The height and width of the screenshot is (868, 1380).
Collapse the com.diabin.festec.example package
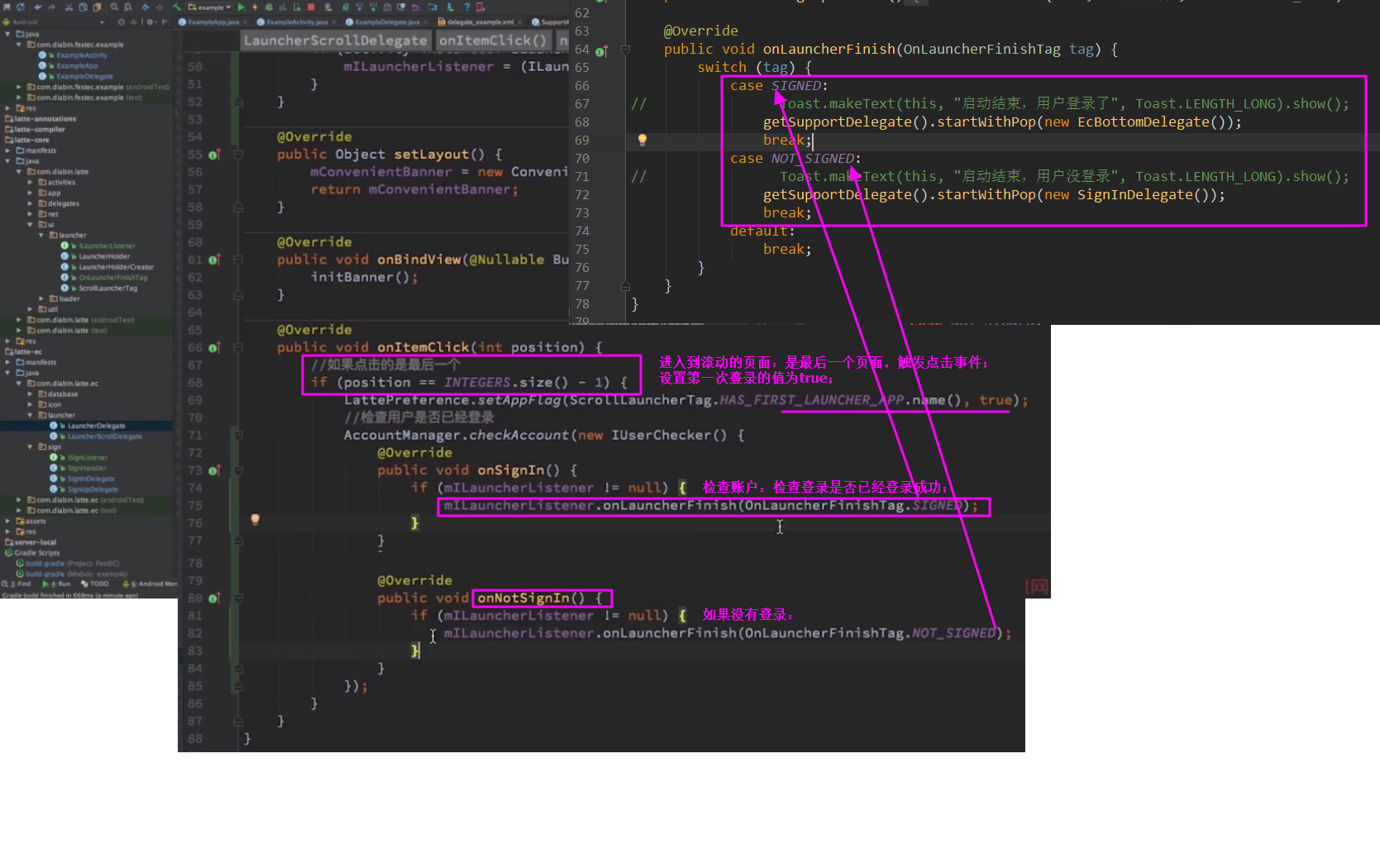pyautogui.click(x=19, y=45)
